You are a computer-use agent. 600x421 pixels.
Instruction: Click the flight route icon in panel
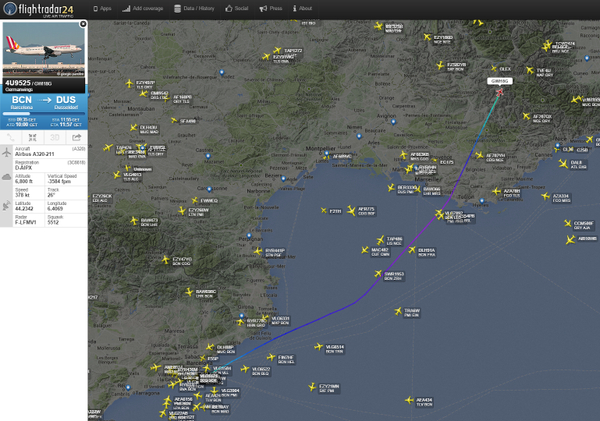(11, 137)
